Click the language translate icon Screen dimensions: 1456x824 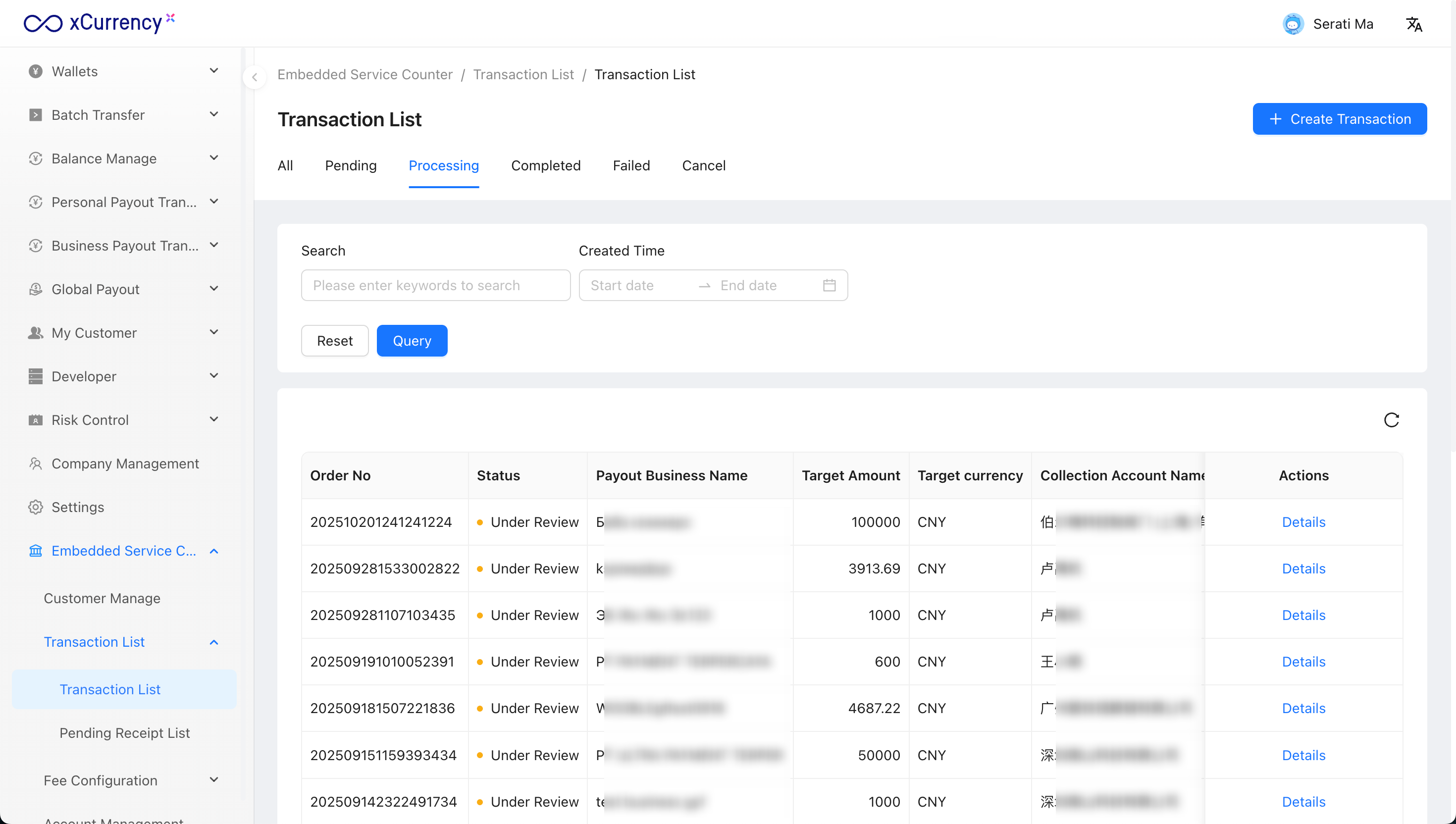point(1413,24)
